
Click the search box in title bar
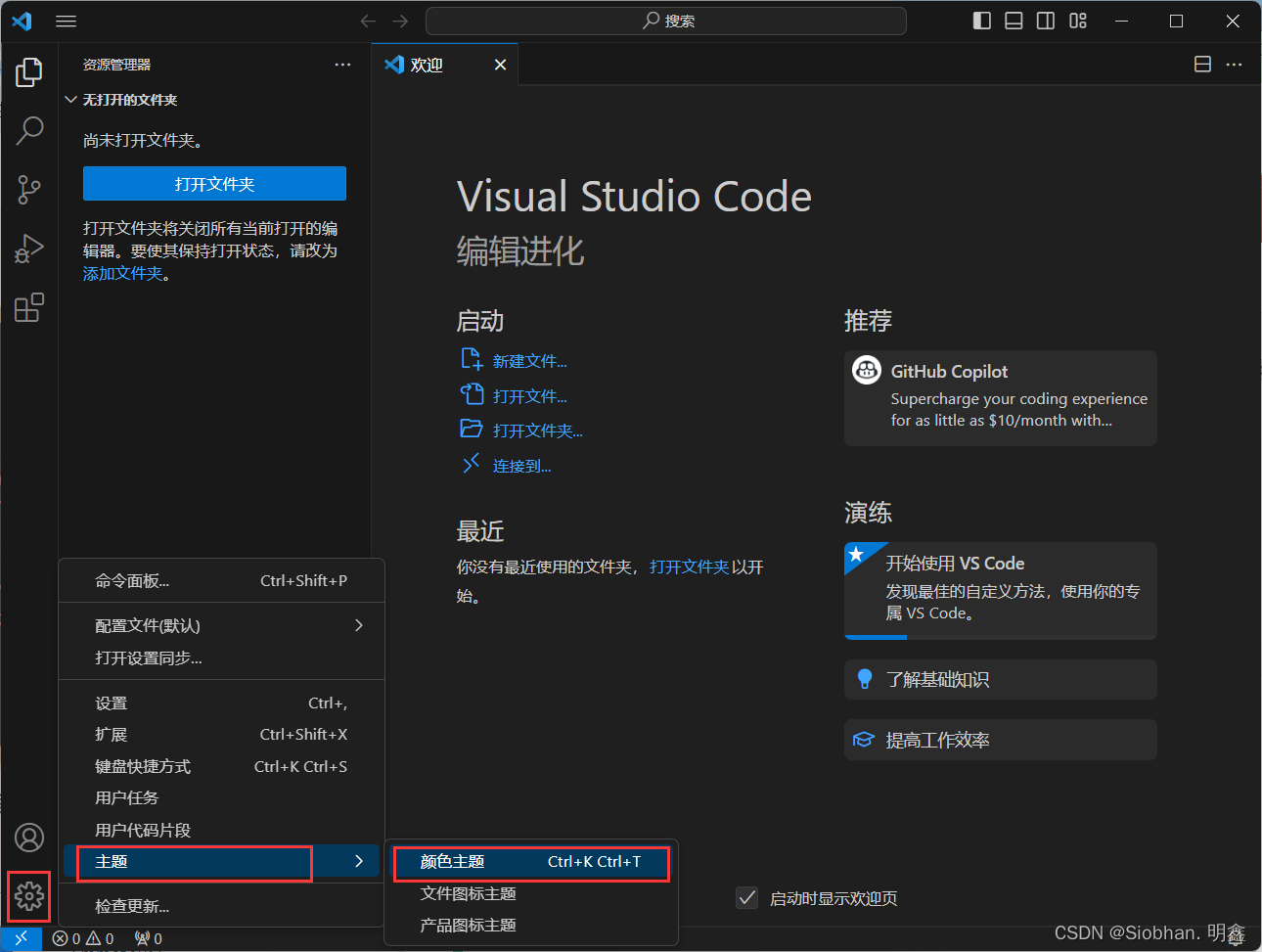coord(666,21)
